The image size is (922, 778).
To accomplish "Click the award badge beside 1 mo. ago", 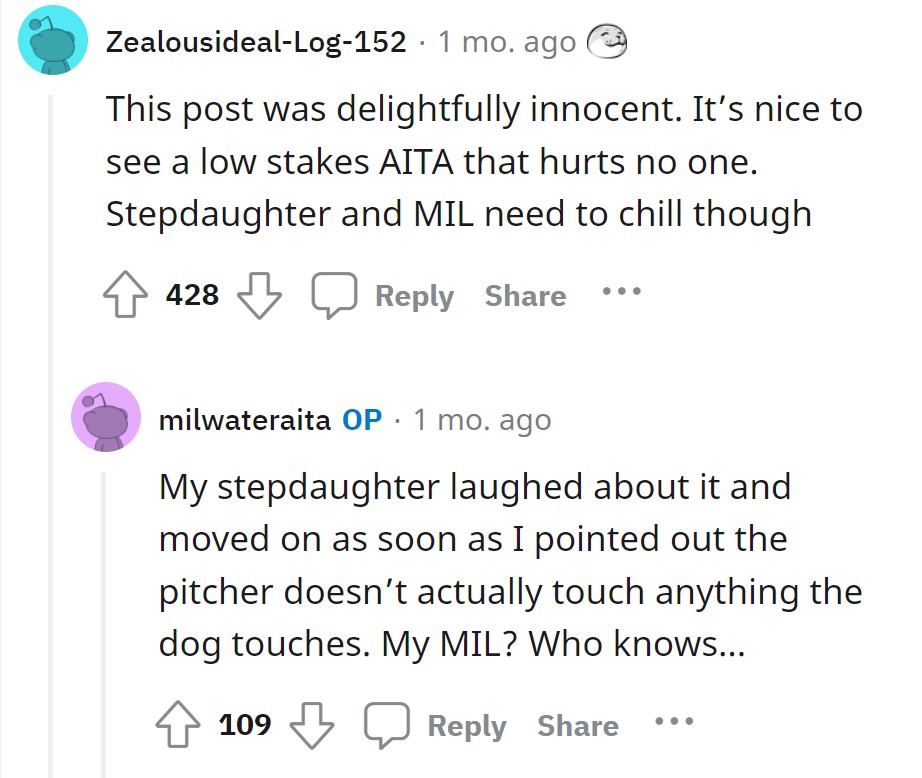I will click(x=607, y=42).
